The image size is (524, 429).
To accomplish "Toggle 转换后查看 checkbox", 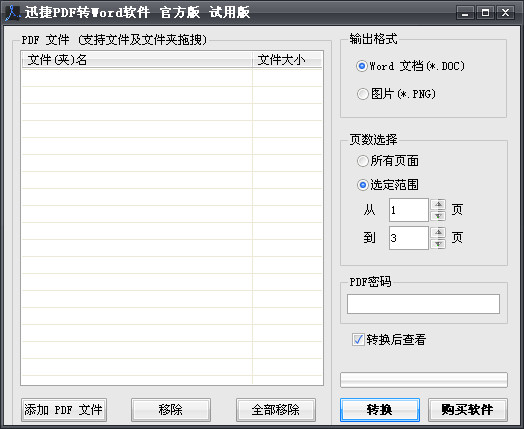I will tap(358, 339).
